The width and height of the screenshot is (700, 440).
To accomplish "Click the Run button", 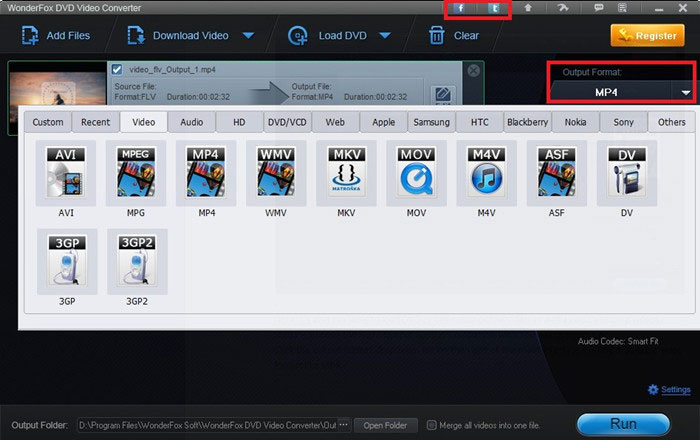I will tap(623, 423).
